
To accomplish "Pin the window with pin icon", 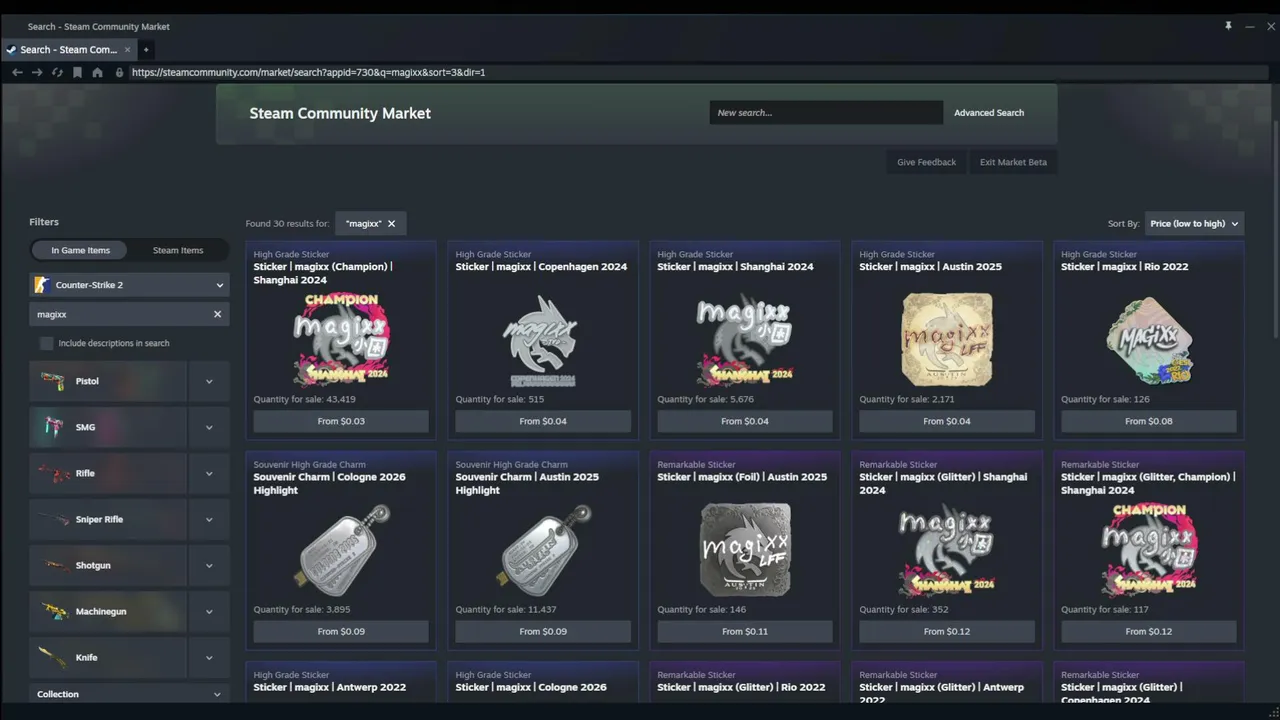I will 1228,26.
